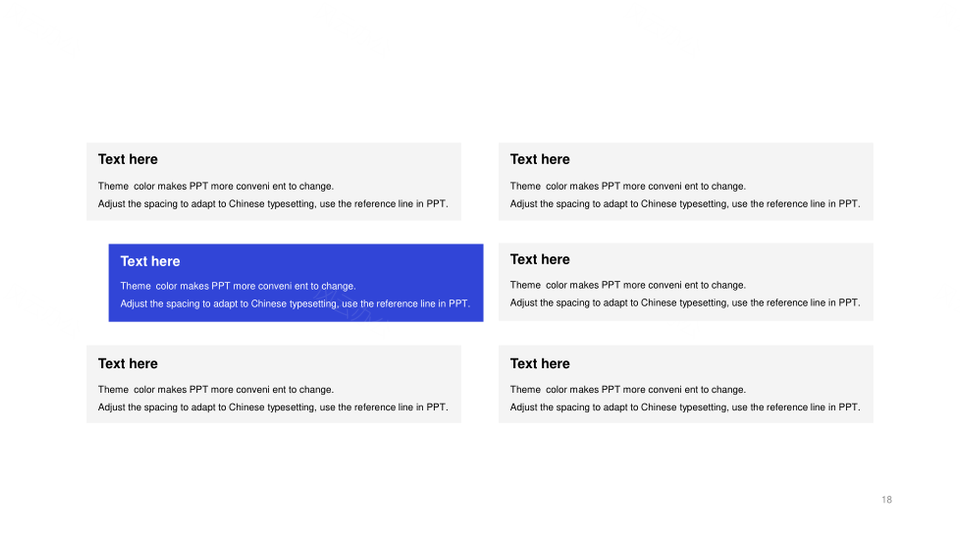960x548 pixels.
Task: Click "Theme color" line in top-right card
Action: point(628,186)
